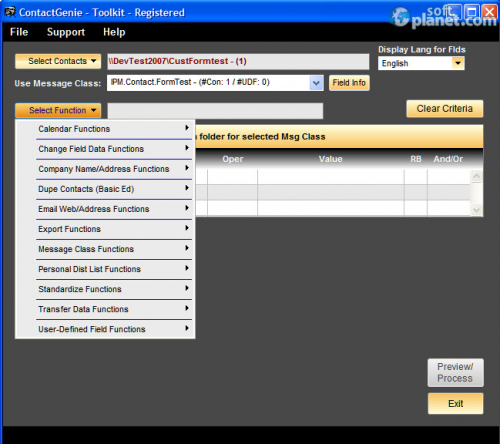Select Standardize Functions menu item
This screenshot has height=444, width=500.
pyautogui.click(x=105, y=289)
